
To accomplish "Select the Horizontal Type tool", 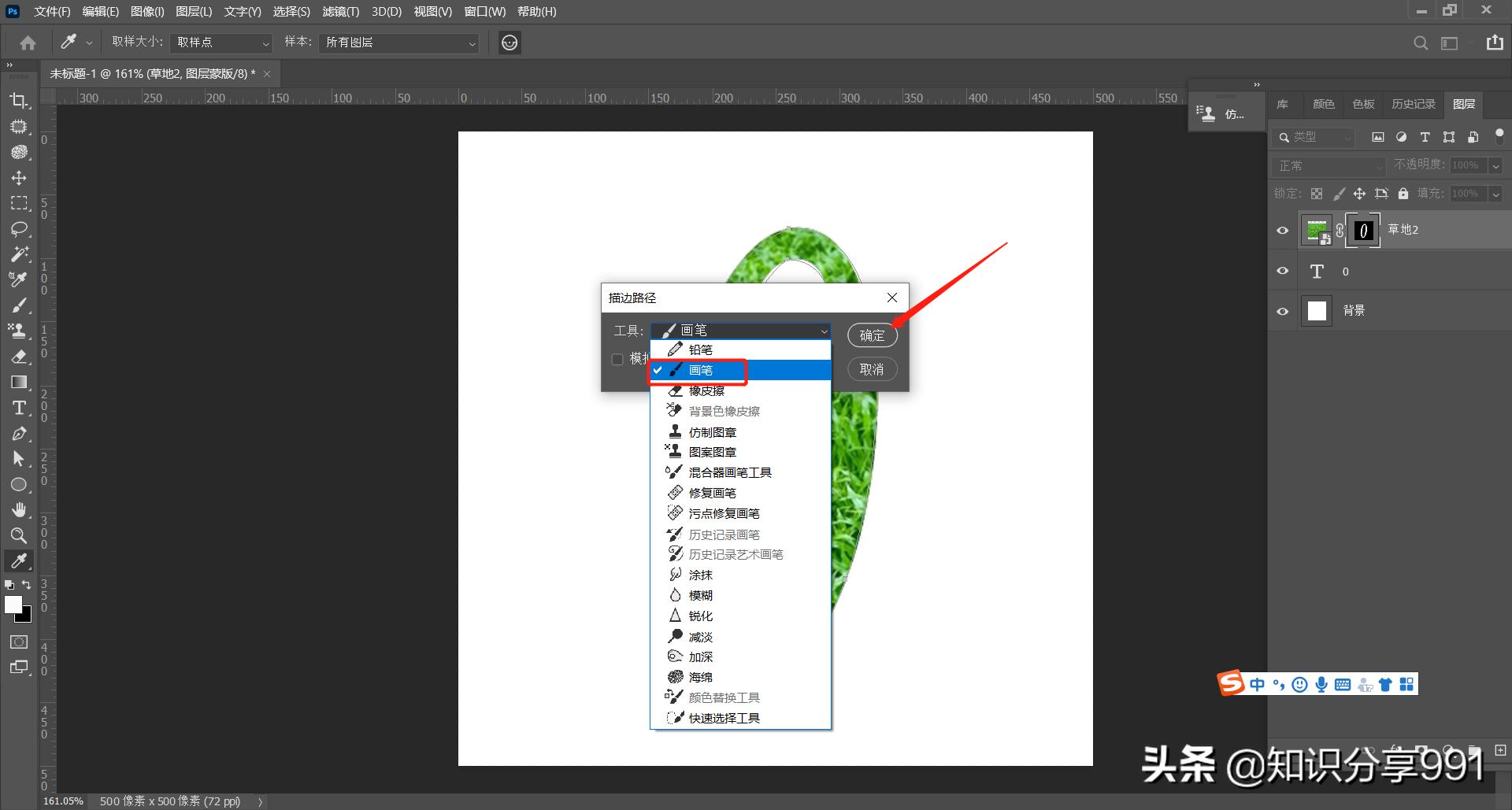I will tap(20, 408).
